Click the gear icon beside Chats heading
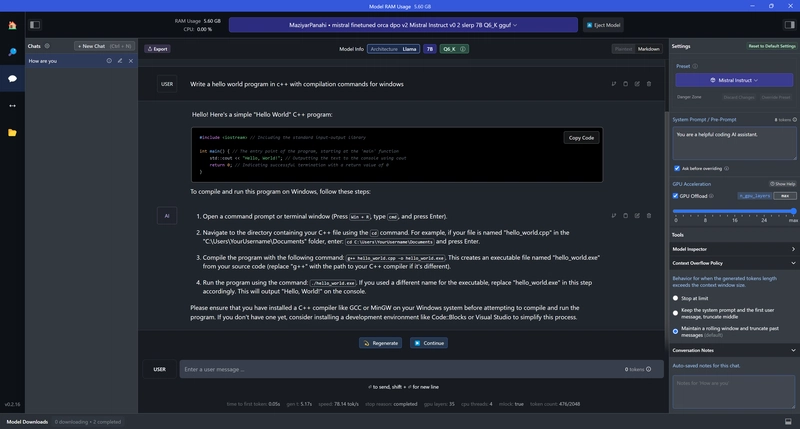Screen dimensions: 800x429 47,46
